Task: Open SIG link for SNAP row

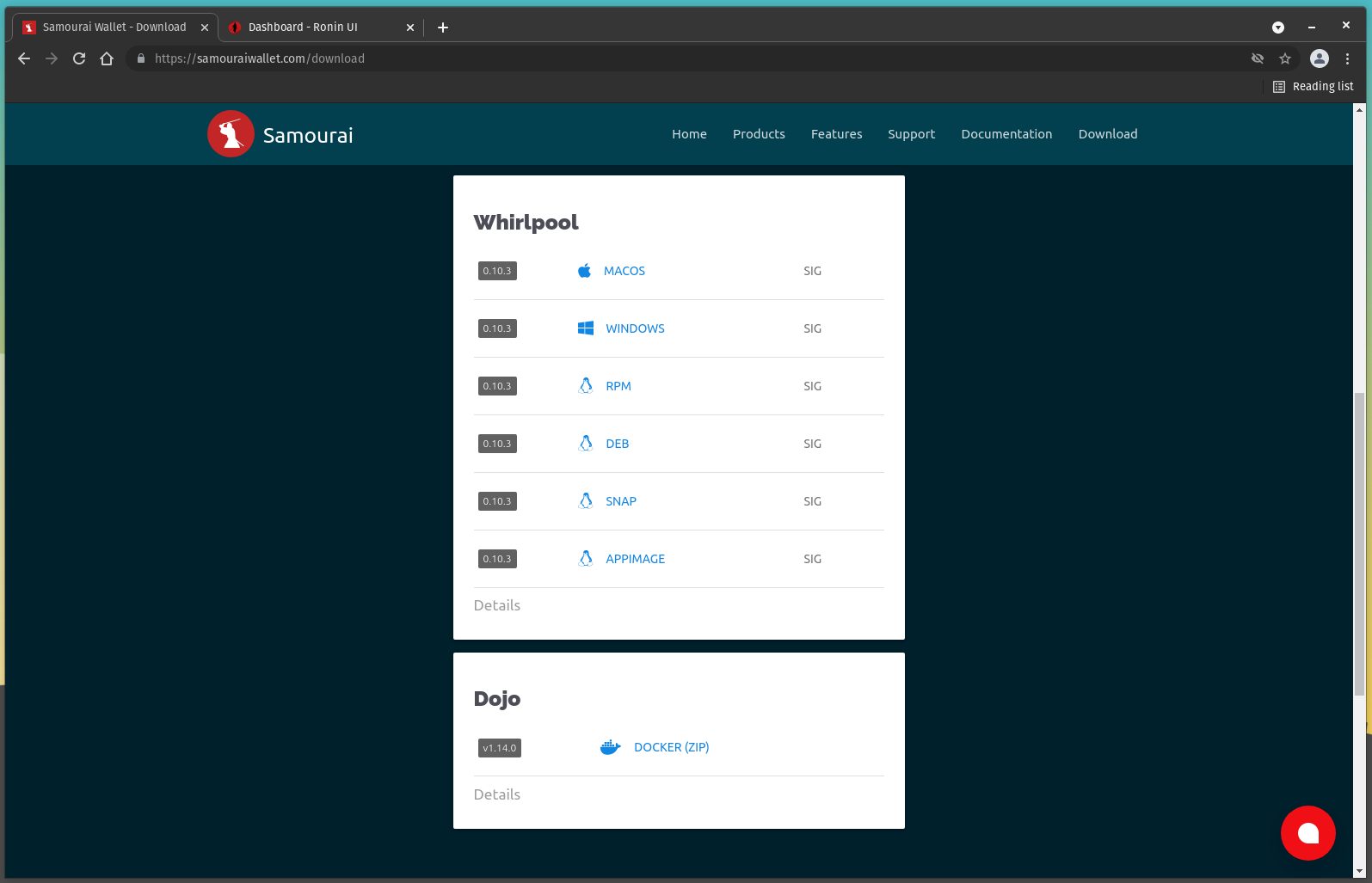Action: 812,501
